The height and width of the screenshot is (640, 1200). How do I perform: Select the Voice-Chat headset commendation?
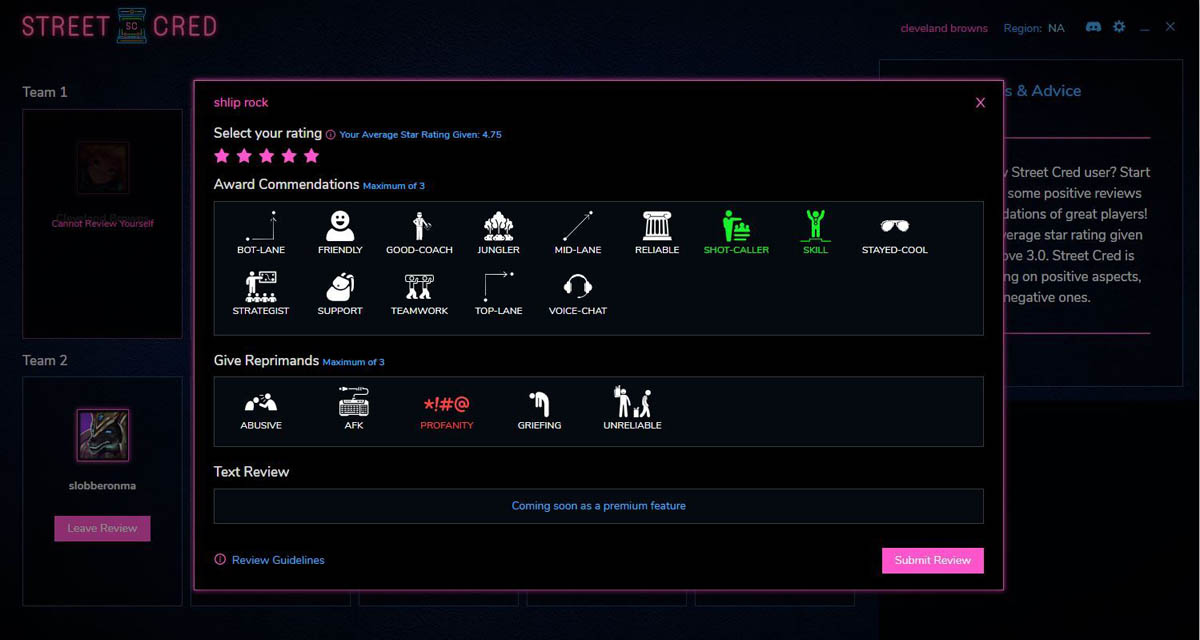(577, 289)
